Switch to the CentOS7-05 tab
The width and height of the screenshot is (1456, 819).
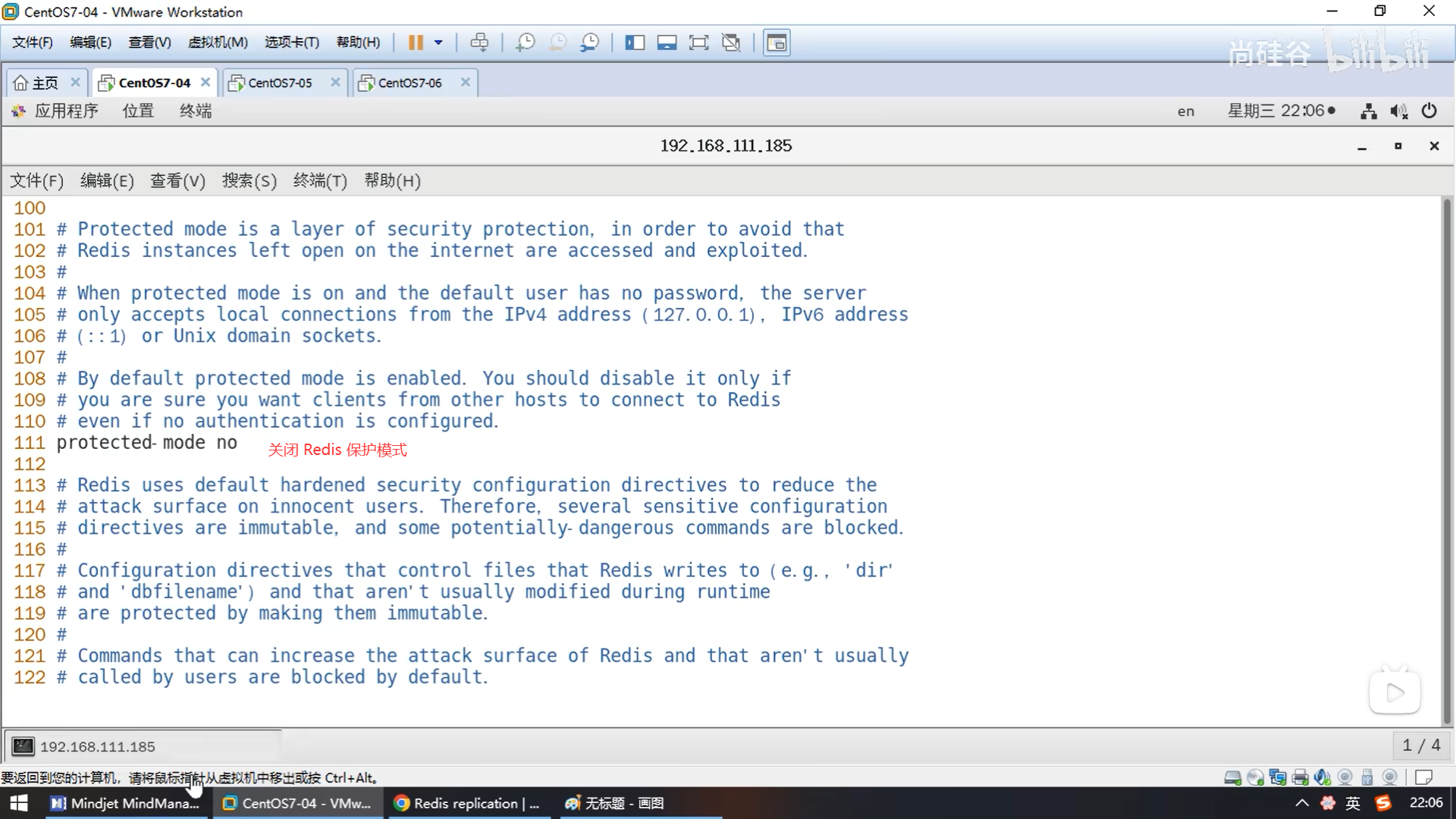click(x=280, y=83)
